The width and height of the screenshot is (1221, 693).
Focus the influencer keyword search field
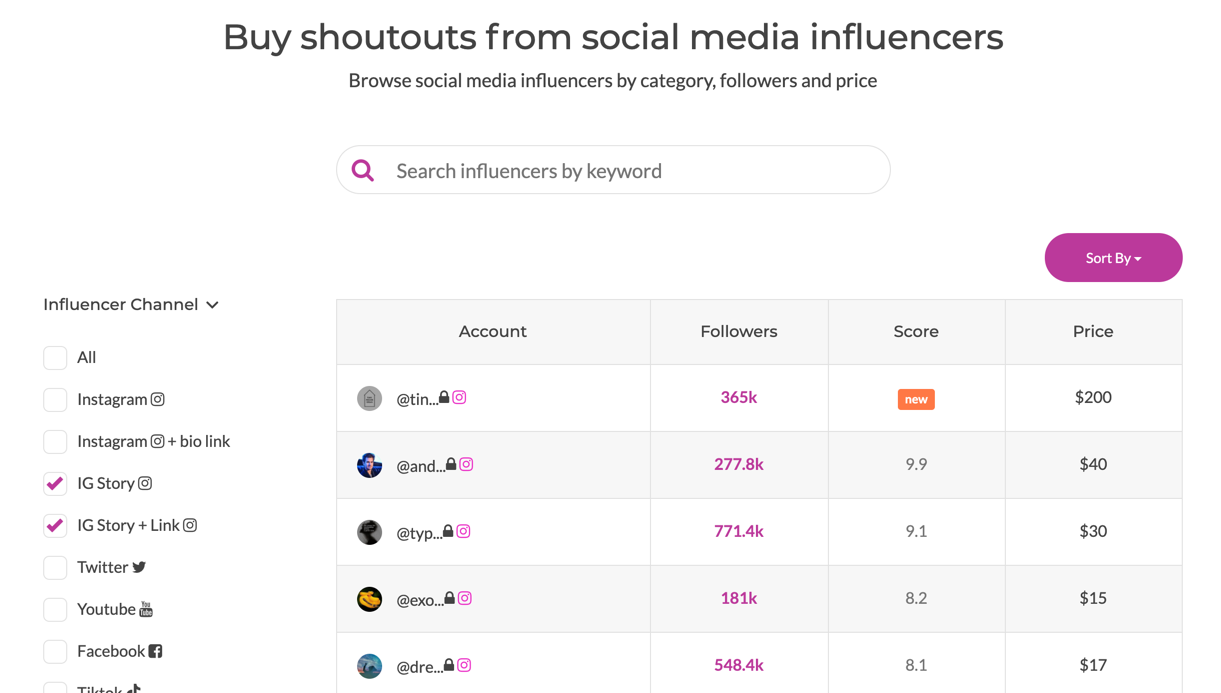point(630,171)
